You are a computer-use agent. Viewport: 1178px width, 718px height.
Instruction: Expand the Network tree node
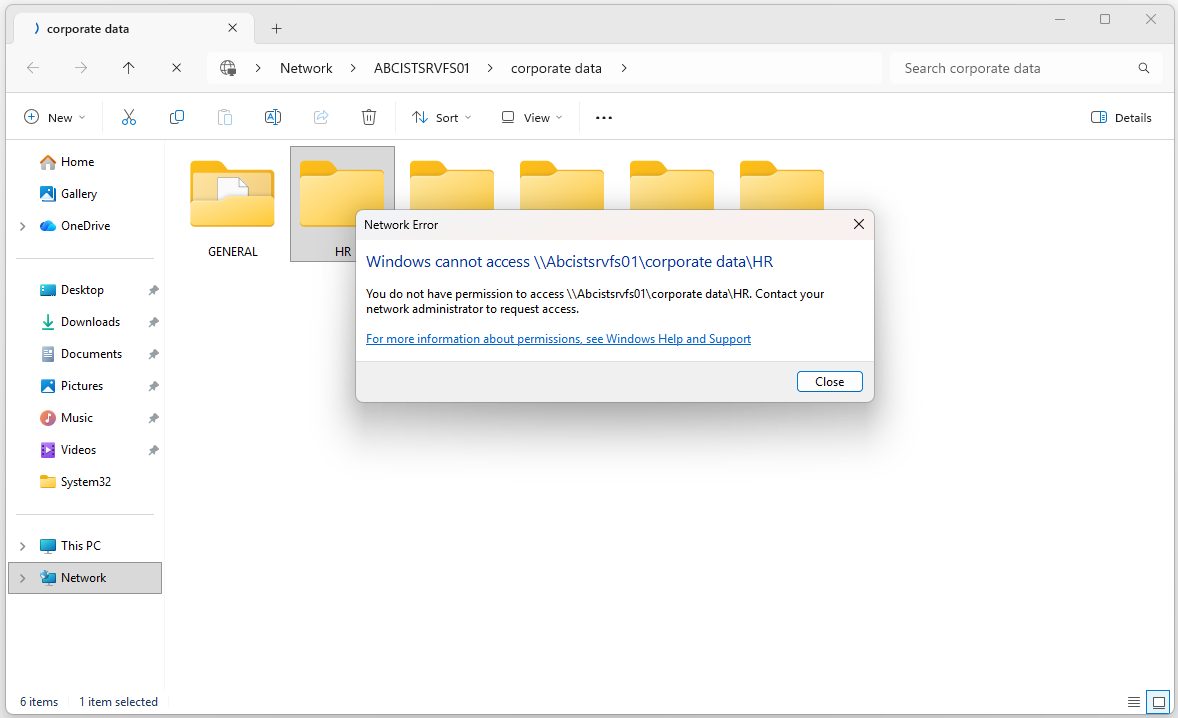23,578
